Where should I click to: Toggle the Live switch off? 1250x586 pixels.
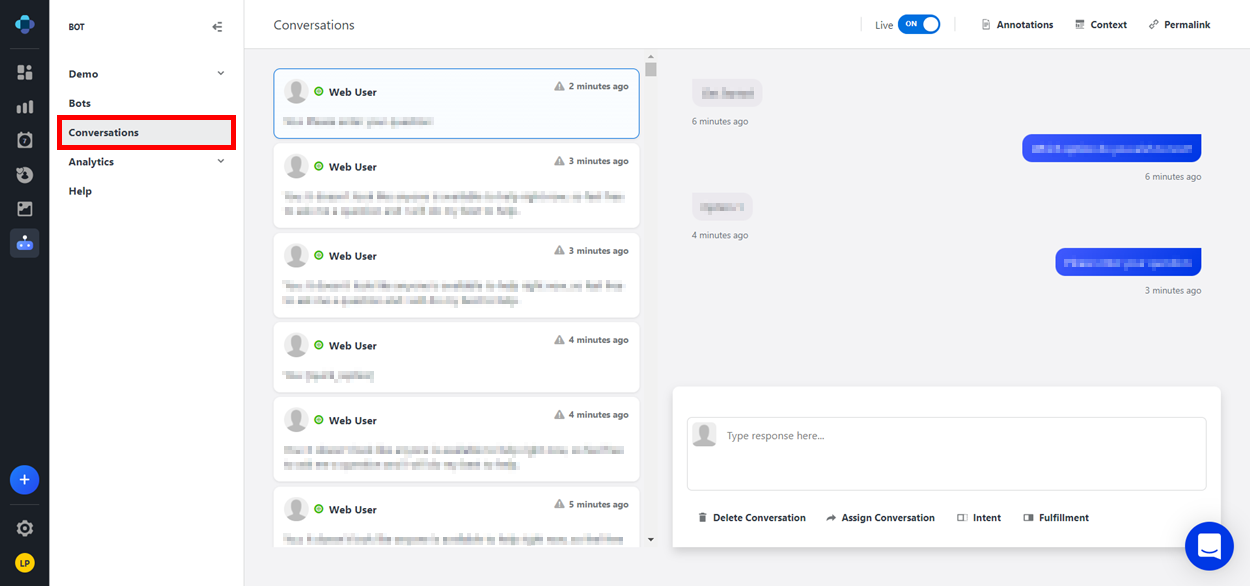pyautogui.click(x=918, y=25)
